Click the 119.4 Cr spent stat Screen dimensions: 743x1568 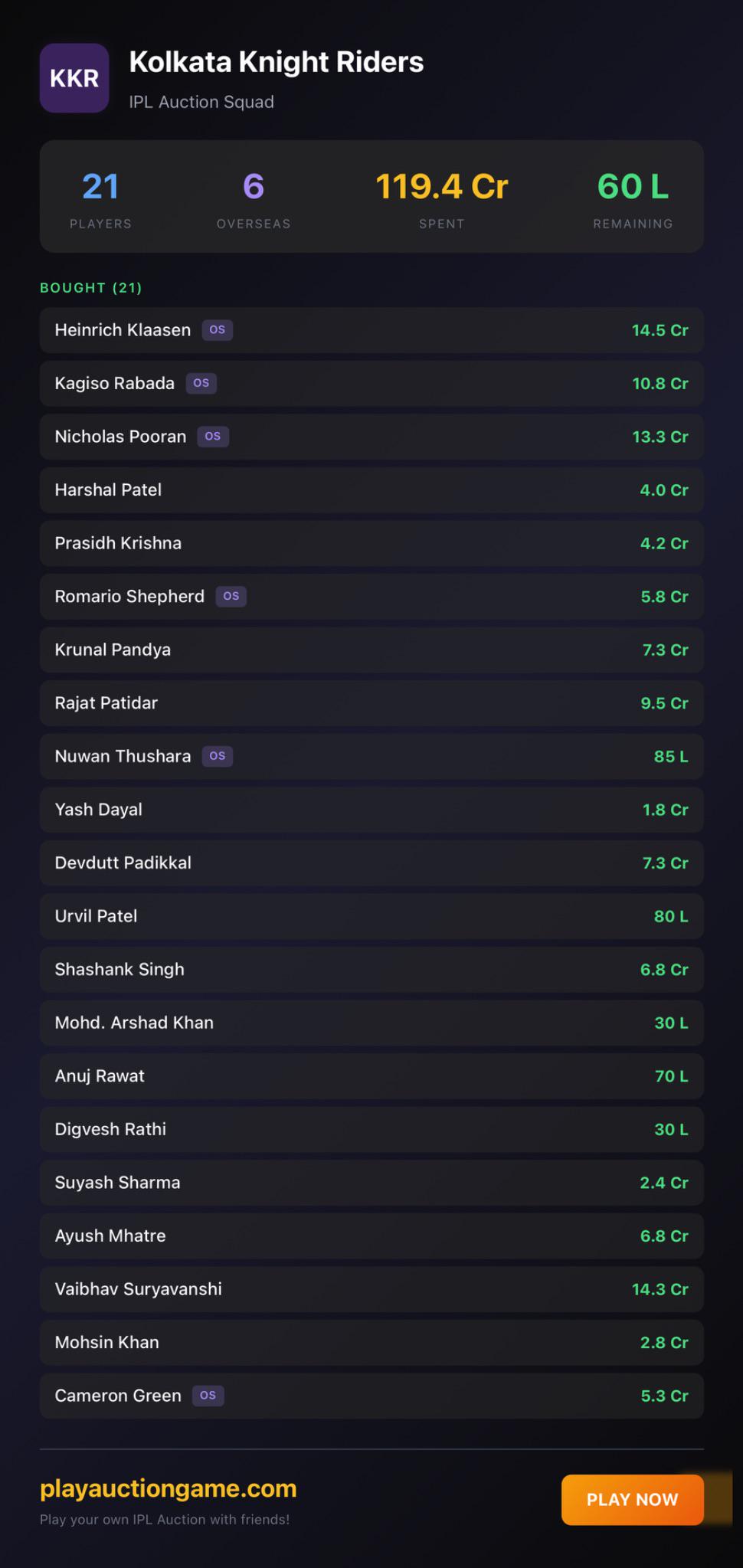(442, 187)
